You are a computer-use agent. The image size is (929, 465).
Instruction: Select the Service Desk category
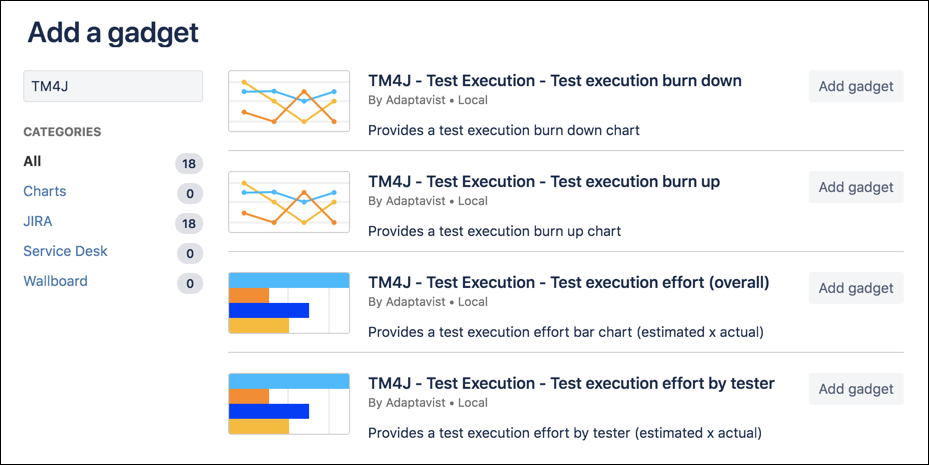click(65, 251)
